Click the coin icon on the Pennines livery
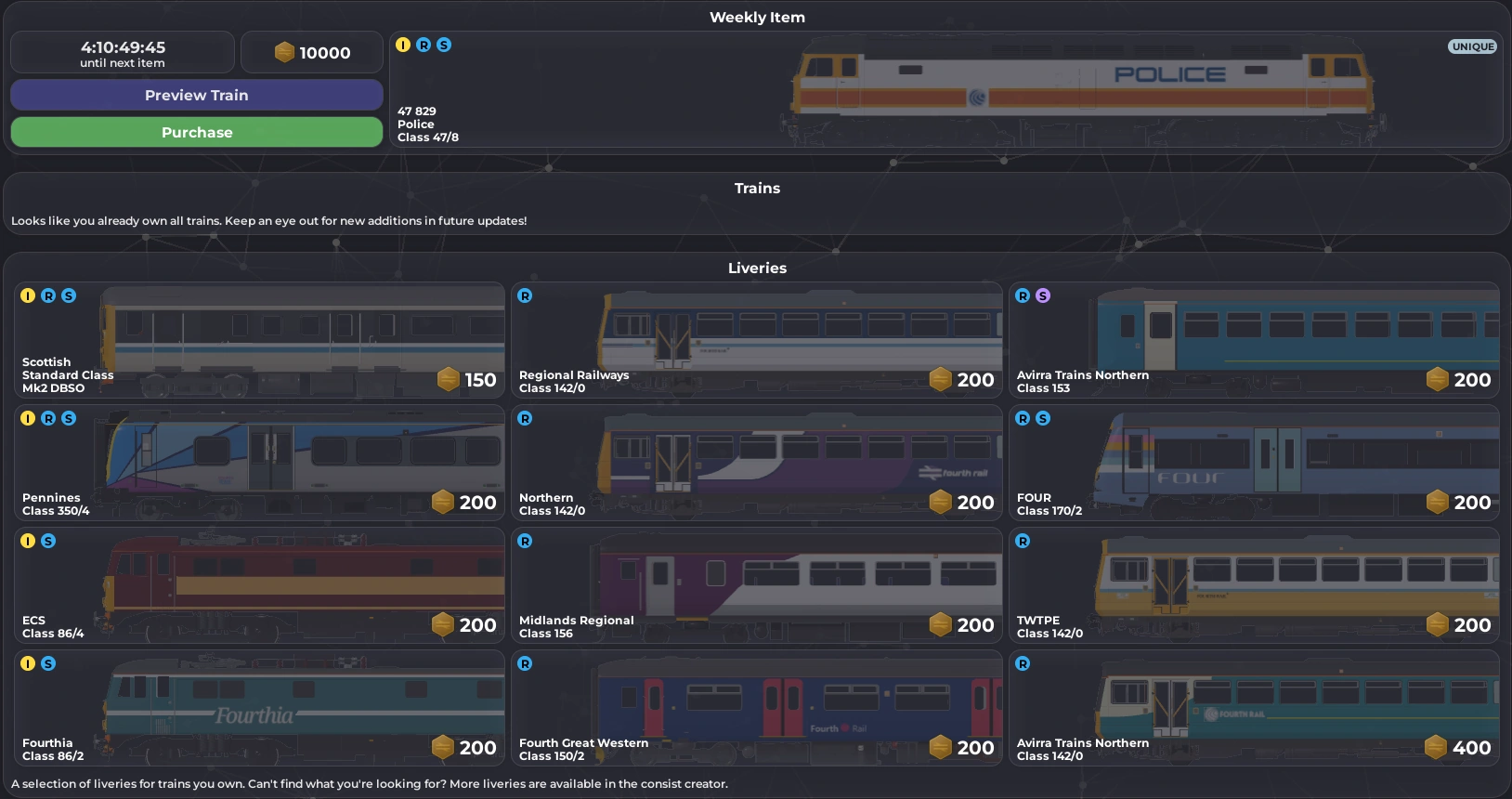 coord(443,502)
